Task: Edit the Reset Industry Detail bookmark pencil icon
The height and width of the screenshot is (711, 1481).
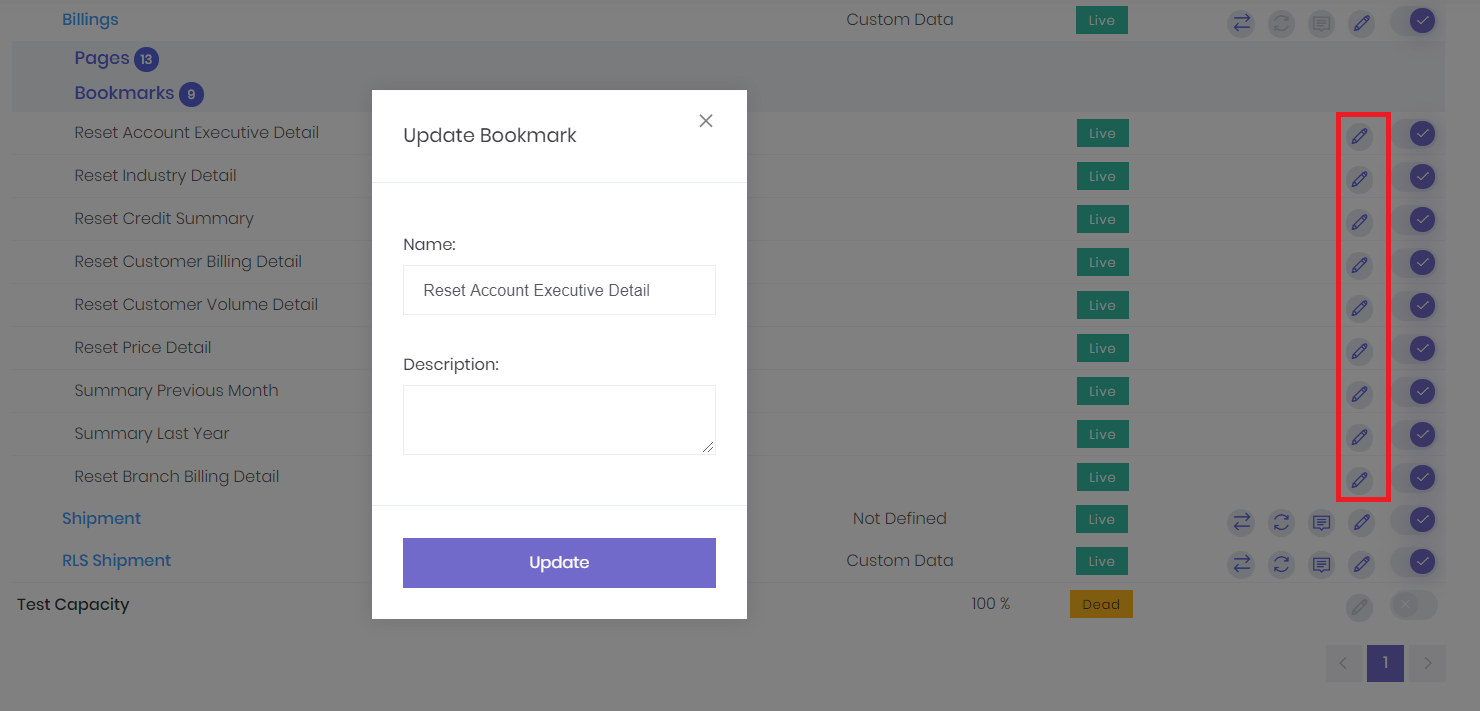Action: click(1359, 179)
